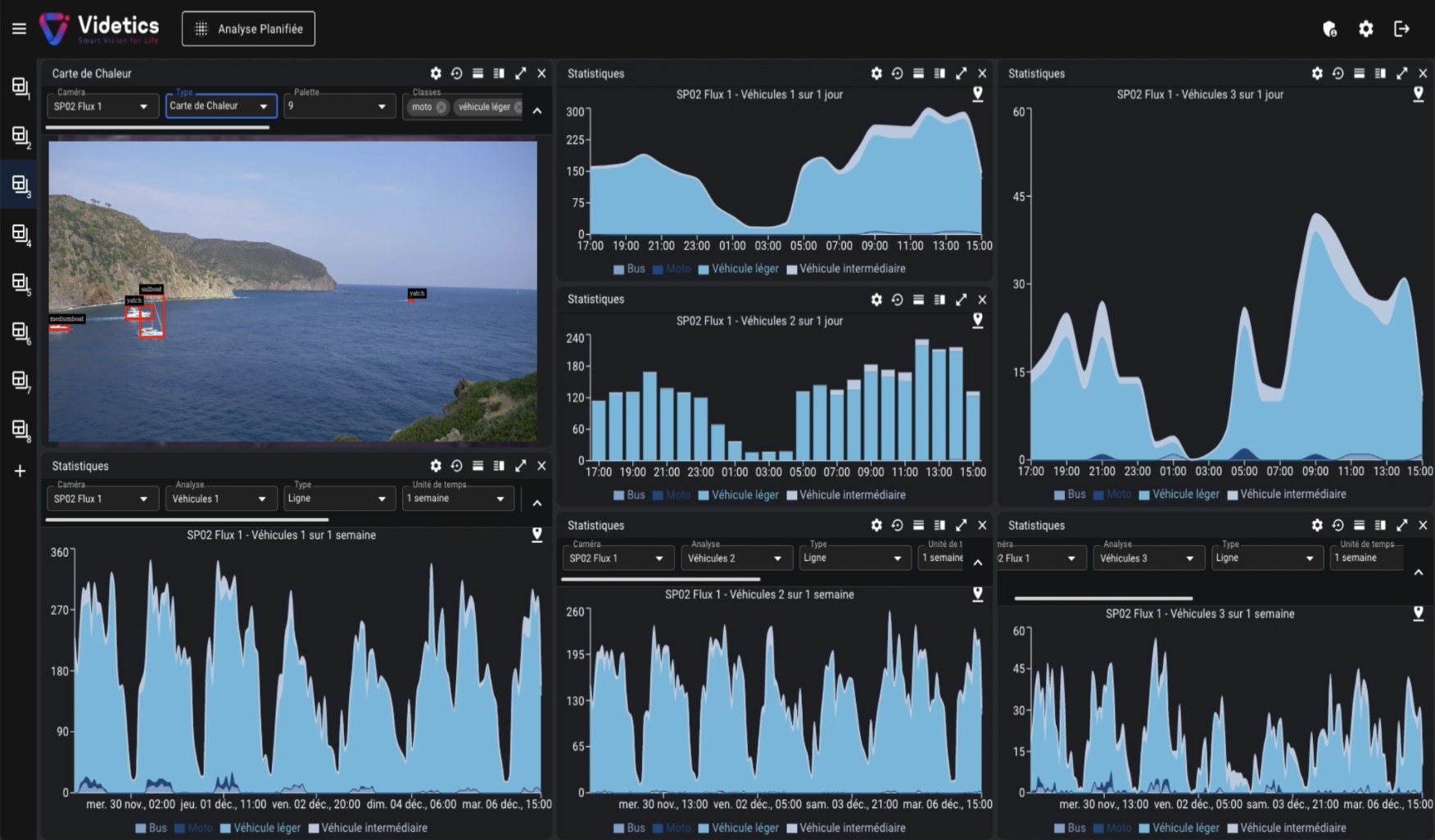Toggle Bus legend in Véhicules 2 sur 1 jour chart

(629, 495)
